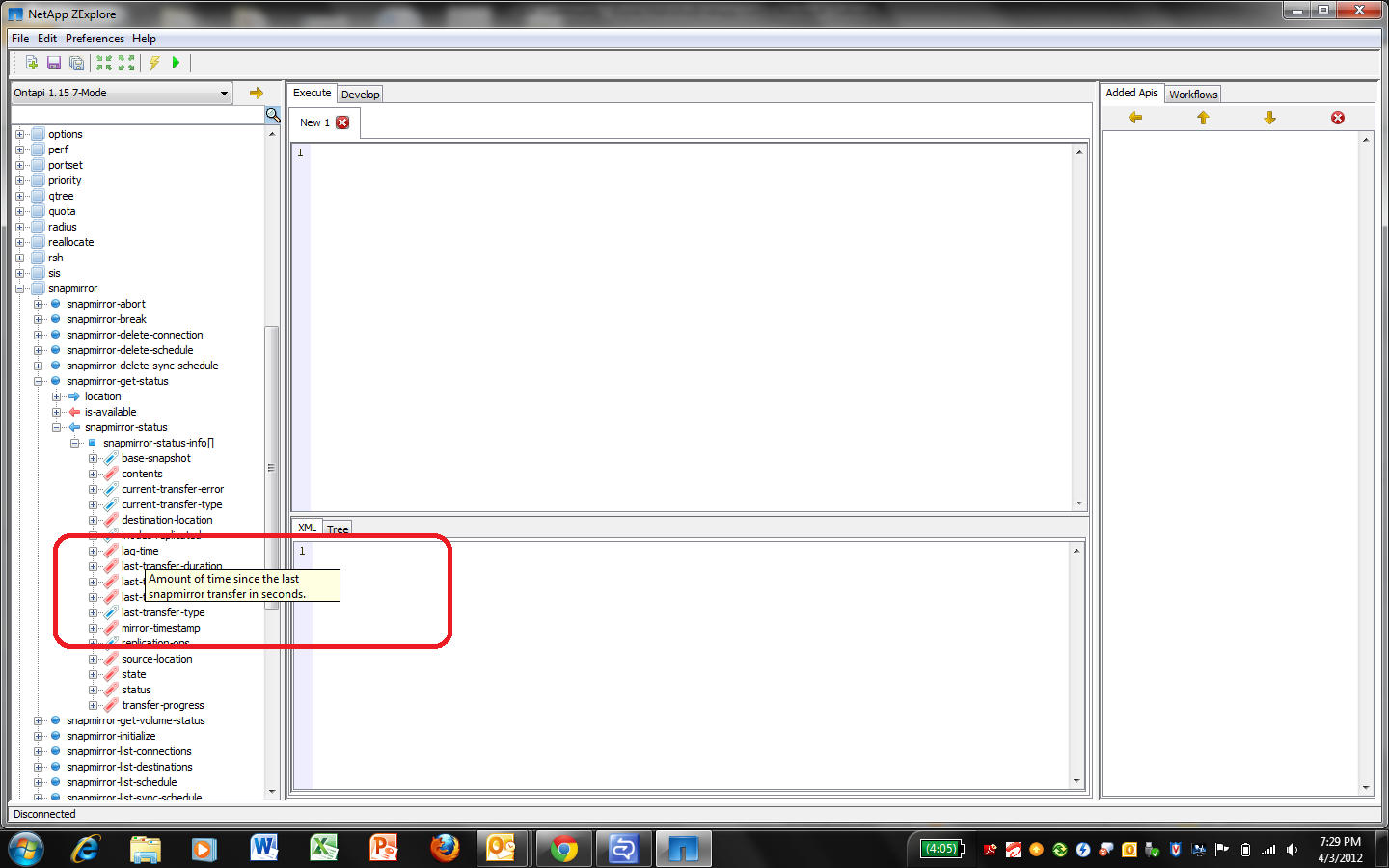
Task: Expand the snapmirror-break node
Action: pyautogui.click(x=38, y=319)
